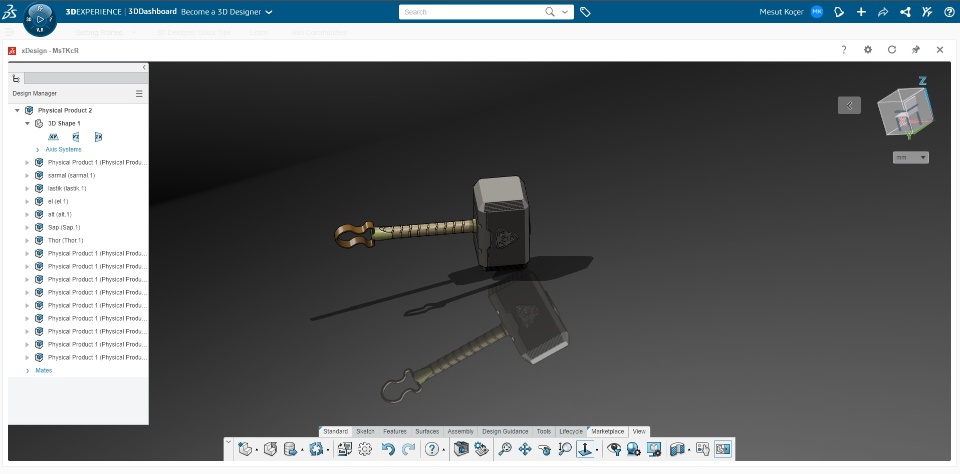Click the YZ plane icon
This screenshot has width=960, height=474.
pyautogui.click(x=76, y=137)
